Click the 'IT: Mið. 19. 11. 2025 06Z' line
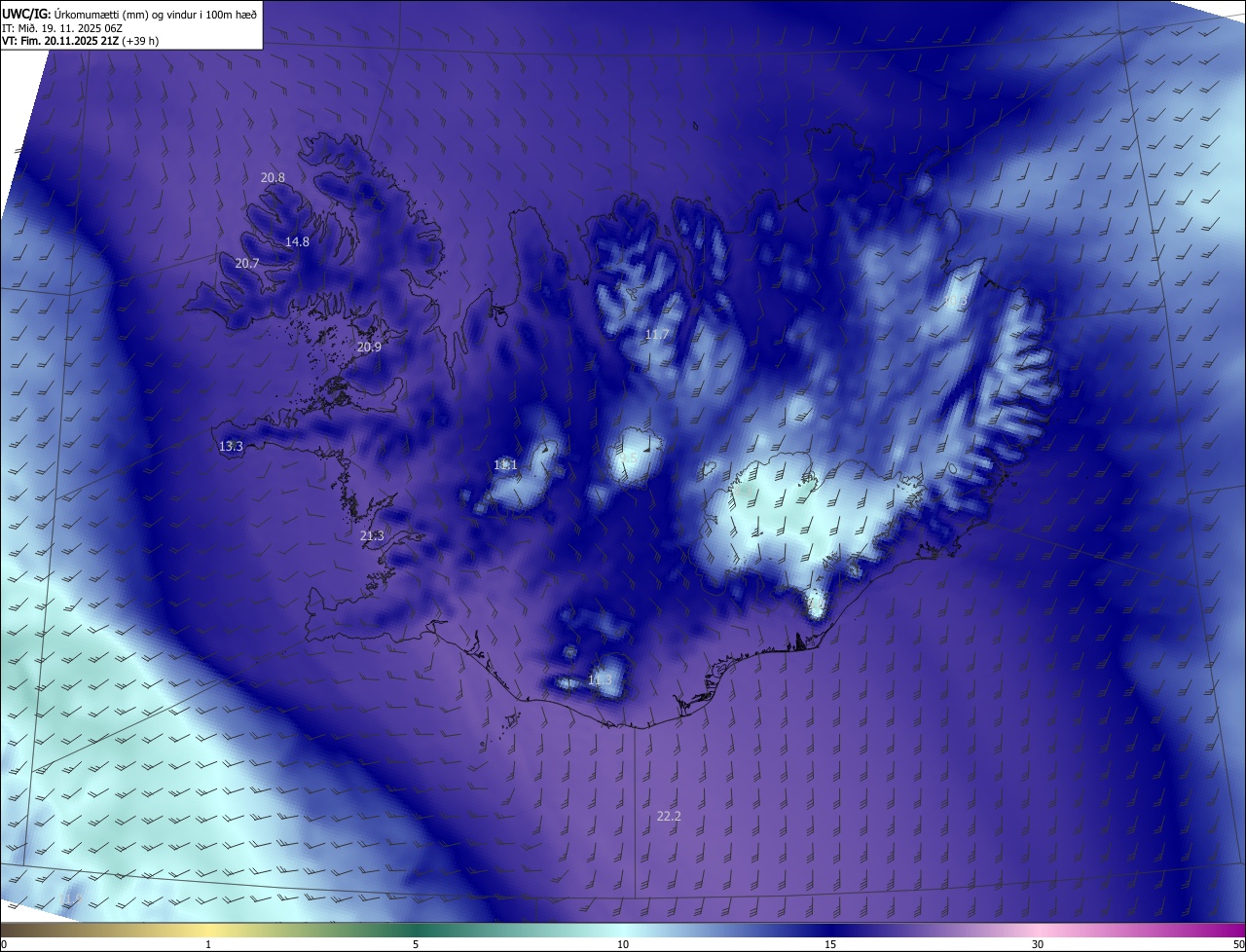The height and width of the screenshot is (952, 1246). point(62,27)
